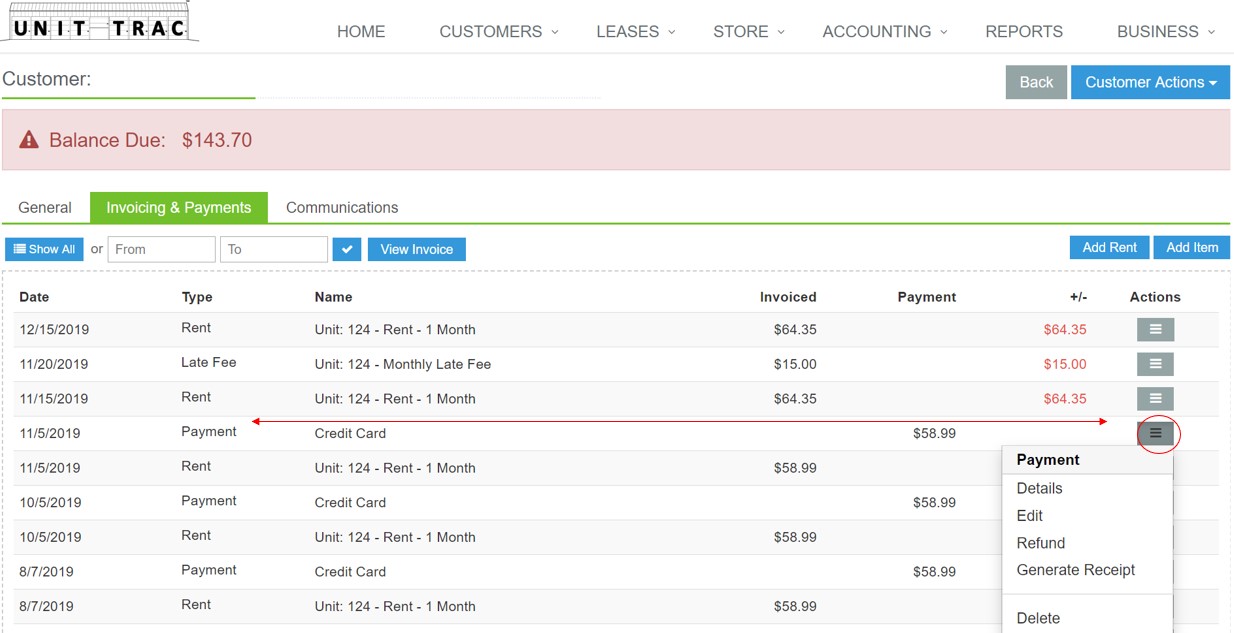Click the 12/15/2019 date cell

pos(54,329)
